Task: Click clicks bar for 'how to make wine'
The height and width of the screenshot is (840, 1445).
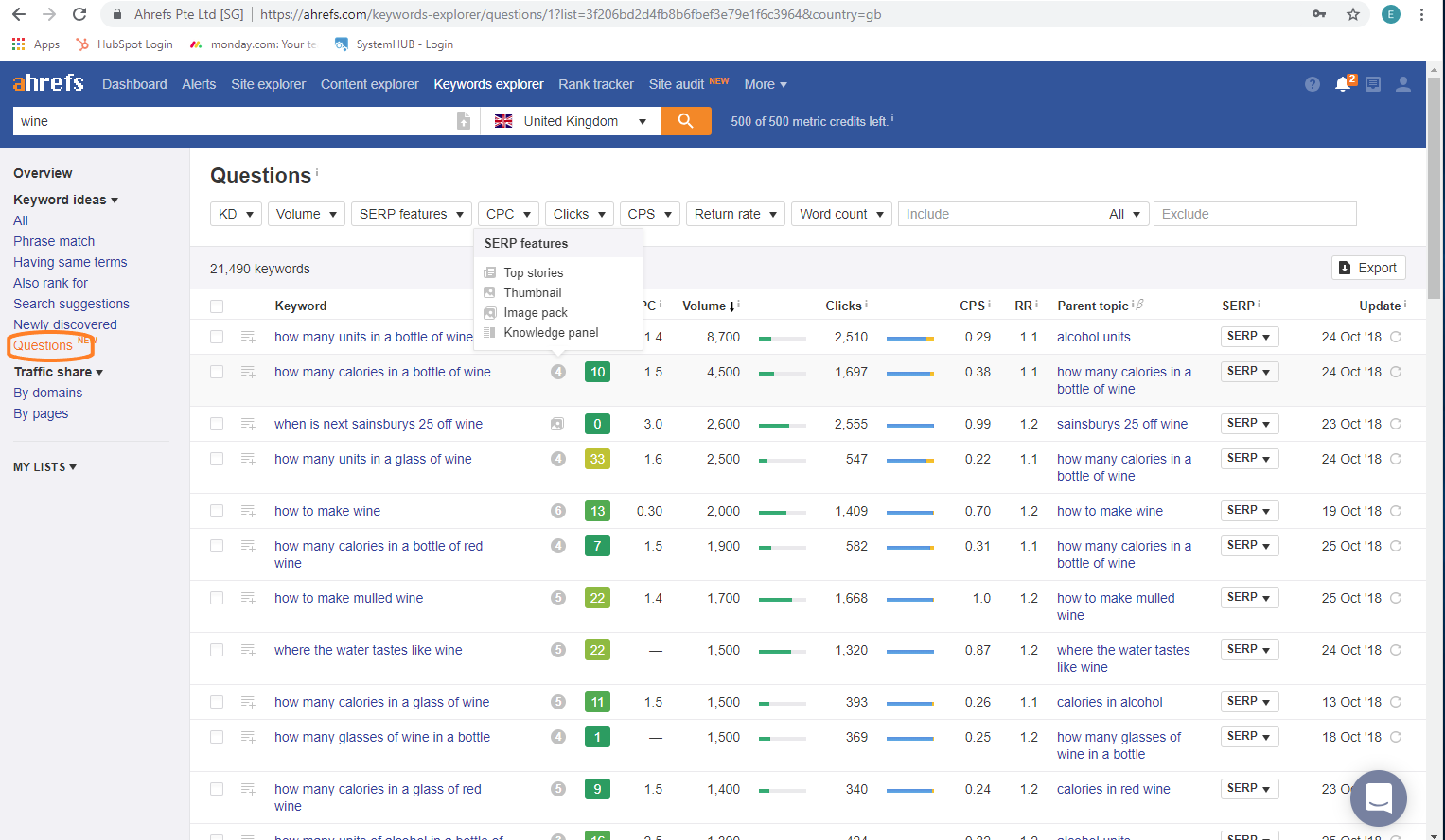Action: point(910,512)
